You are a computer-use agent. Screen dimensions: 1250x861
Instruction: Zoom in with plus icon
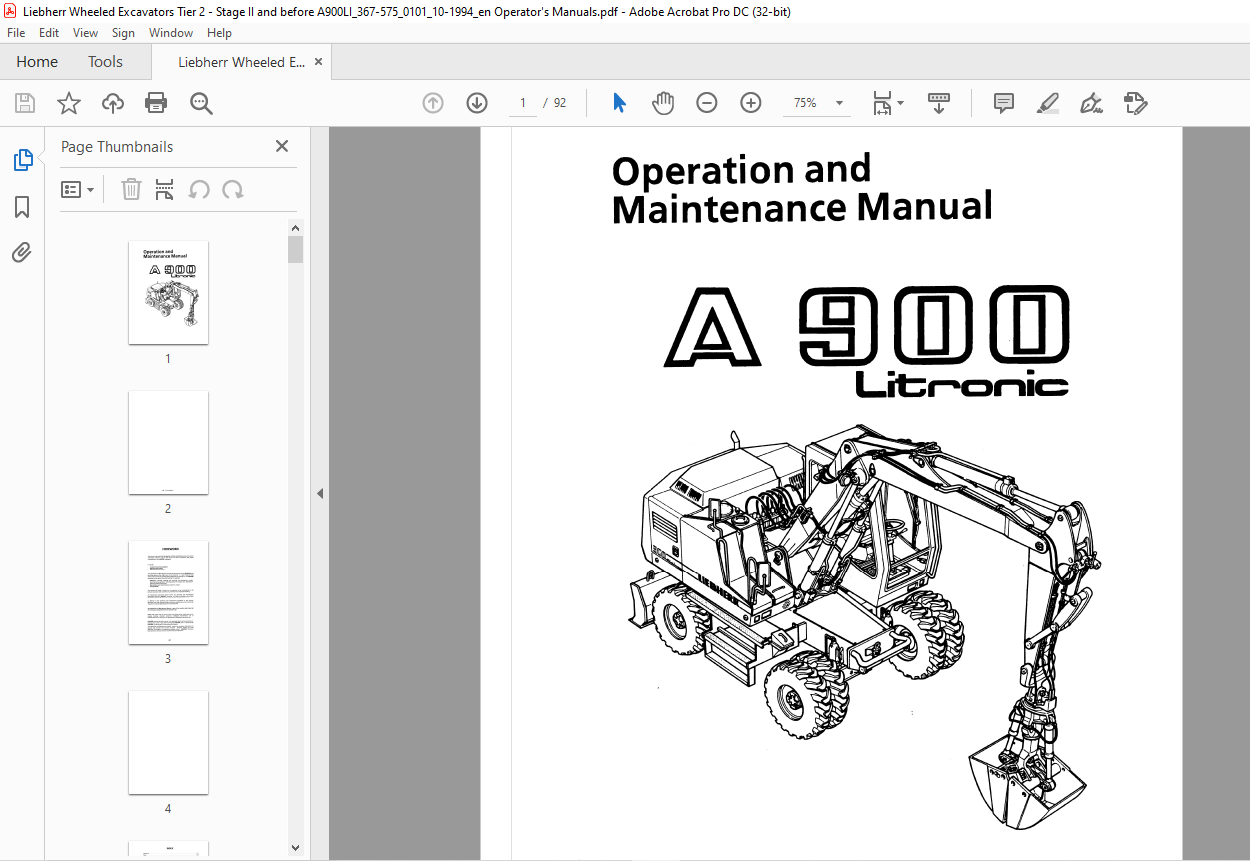[751, 103]
